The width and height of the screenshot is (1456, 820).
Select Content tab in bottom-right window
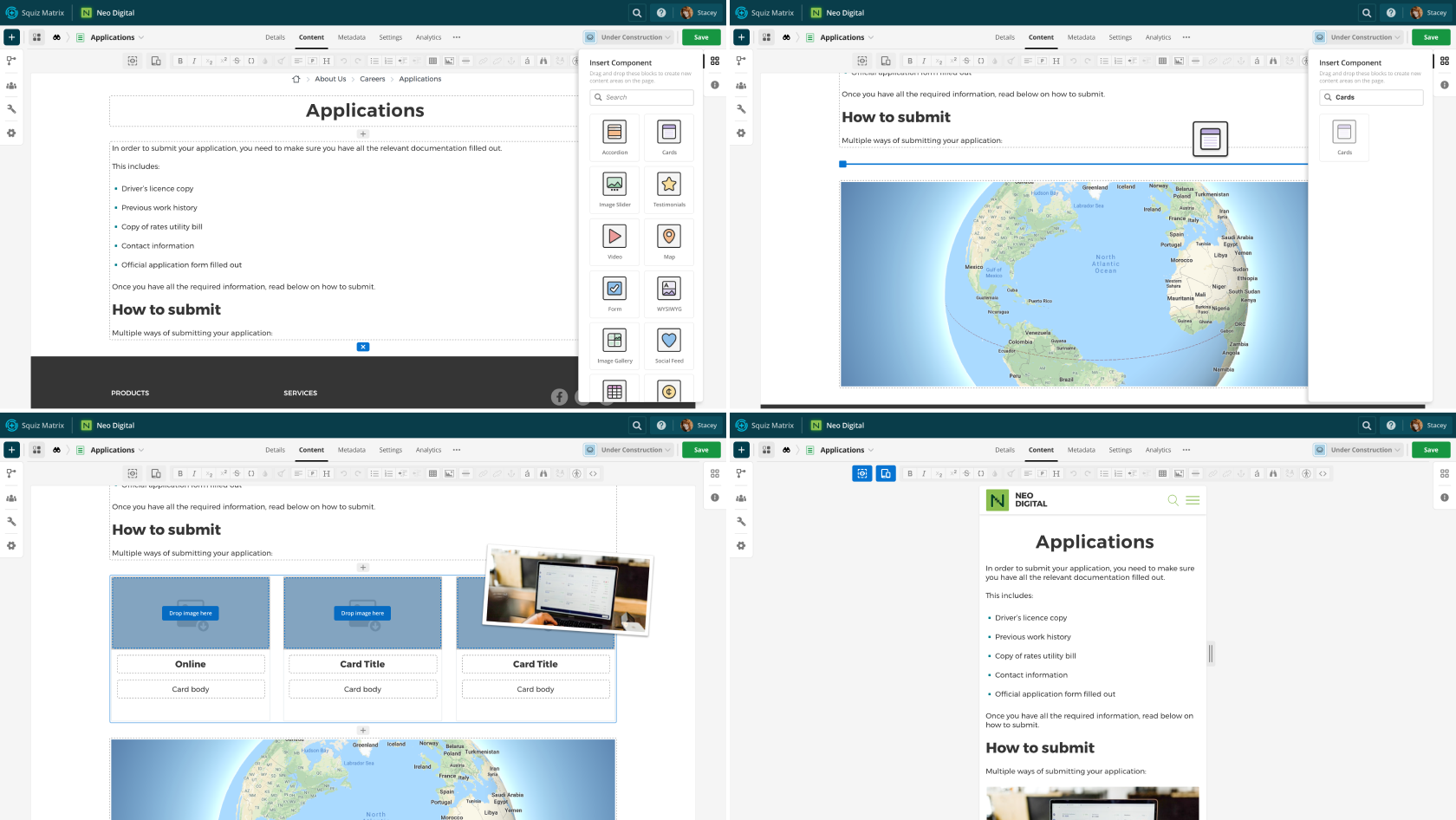1042,450
